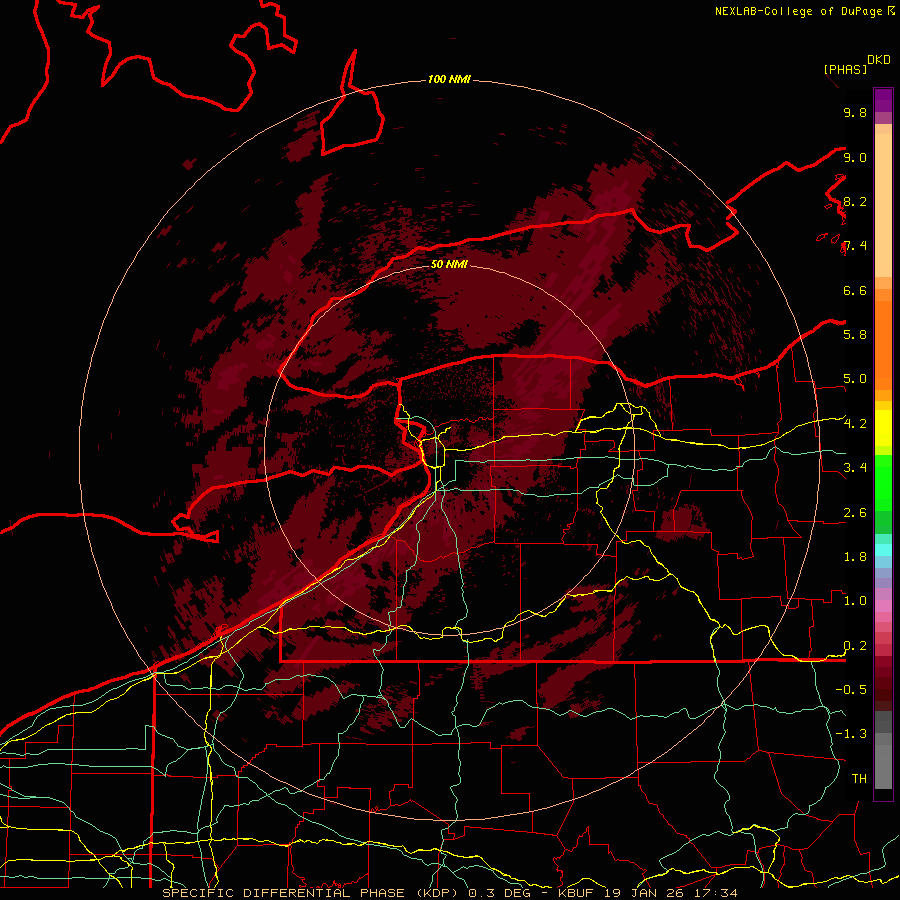
Task: Select the 100 NMI range ring label
Action: coord(449,79)
